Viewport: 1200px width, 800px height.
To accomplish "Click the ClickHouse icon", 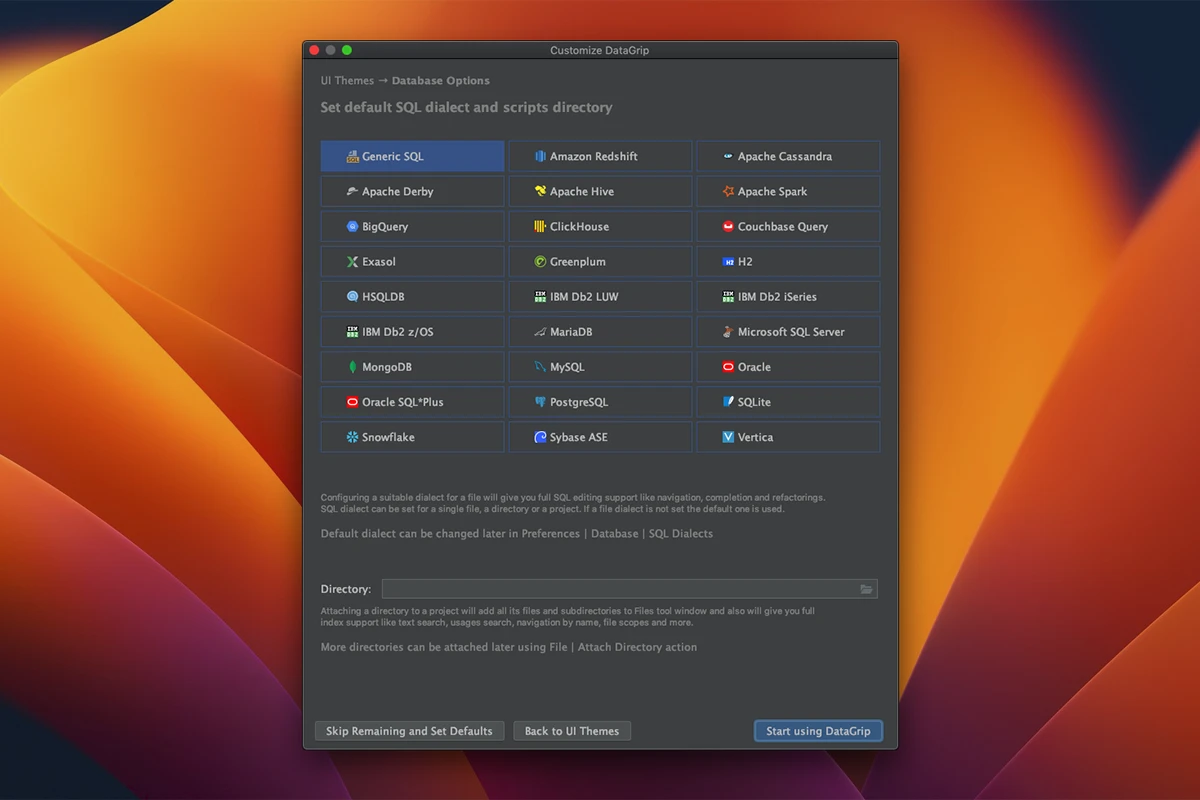I will (537, 226).
